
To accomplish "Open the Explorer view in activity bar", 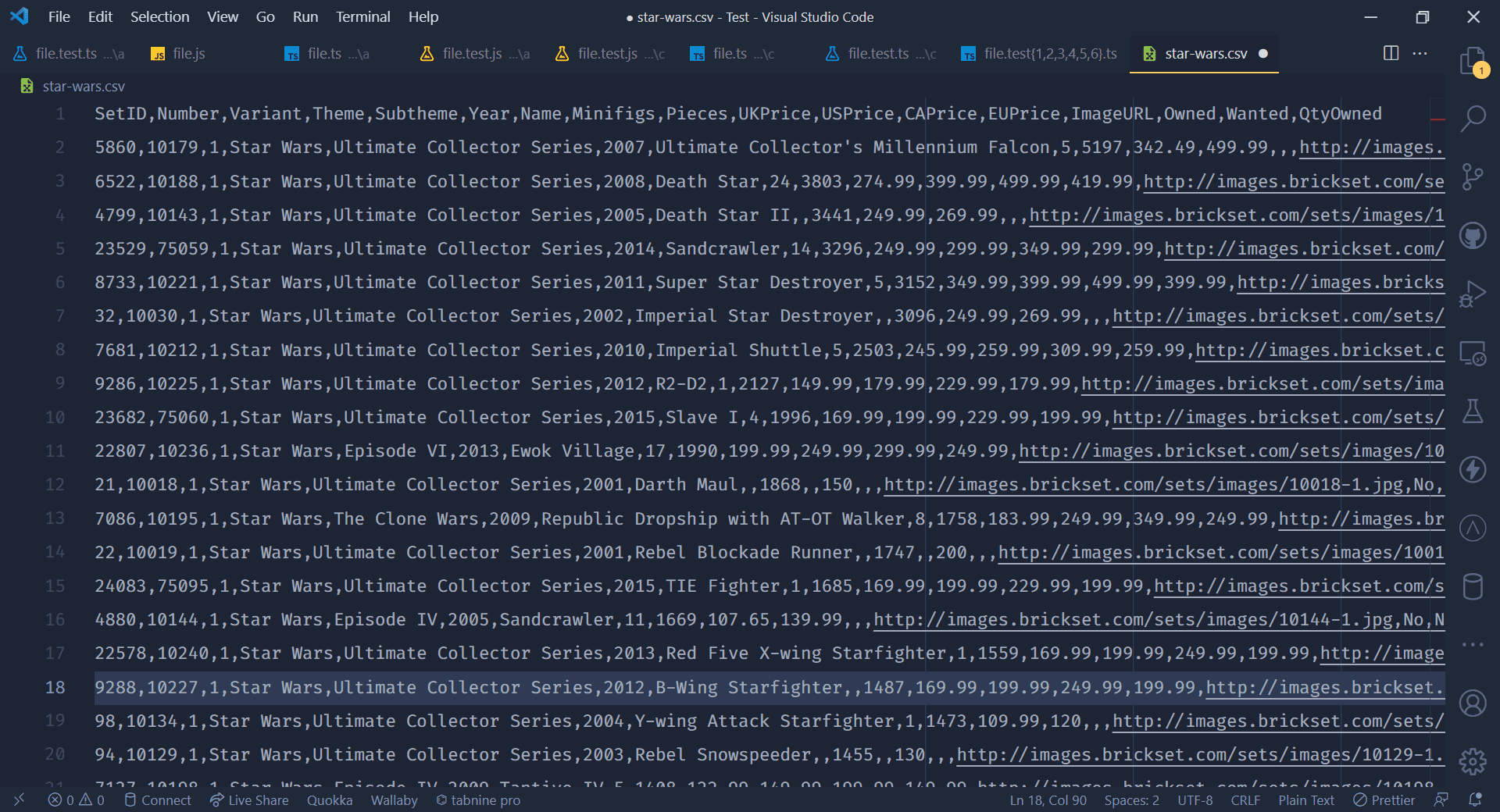I will (x=1473, y=61).
